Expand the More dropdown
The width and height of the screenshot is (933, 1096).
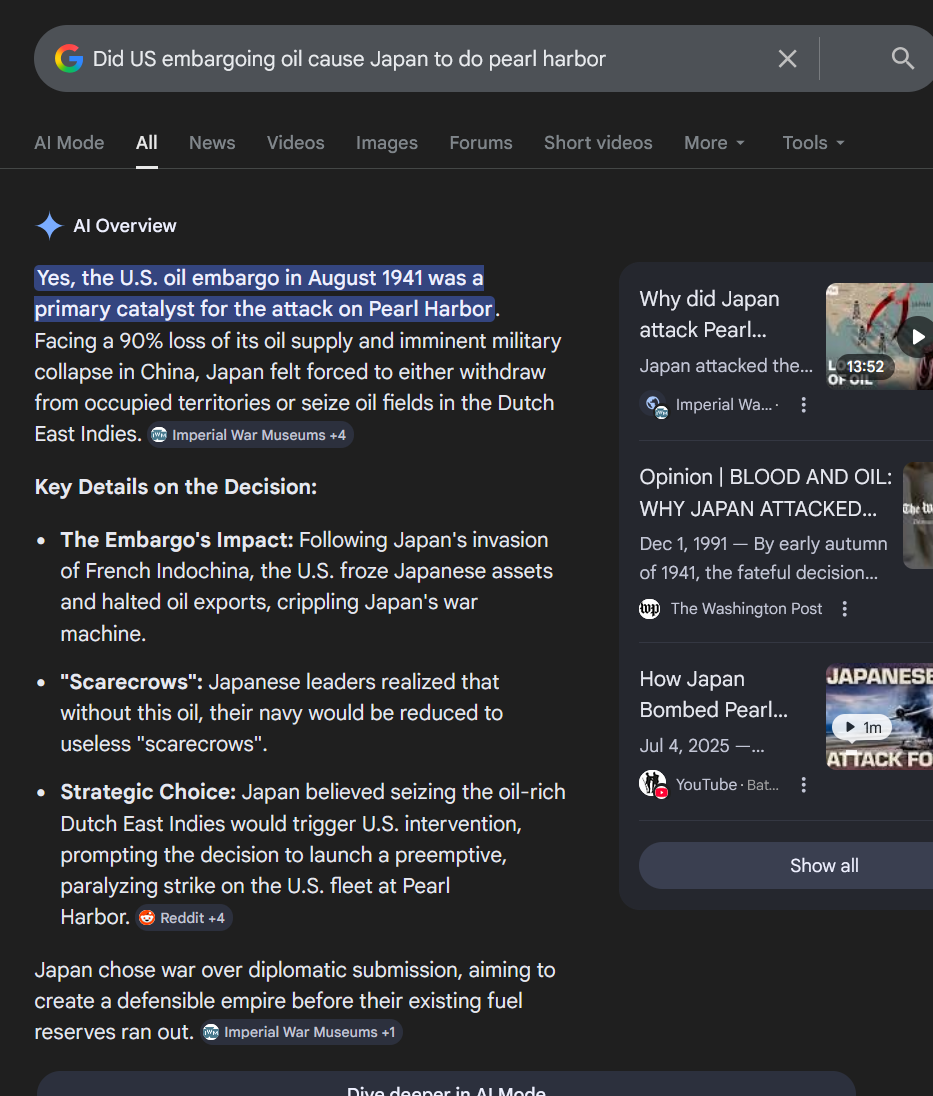714,143
